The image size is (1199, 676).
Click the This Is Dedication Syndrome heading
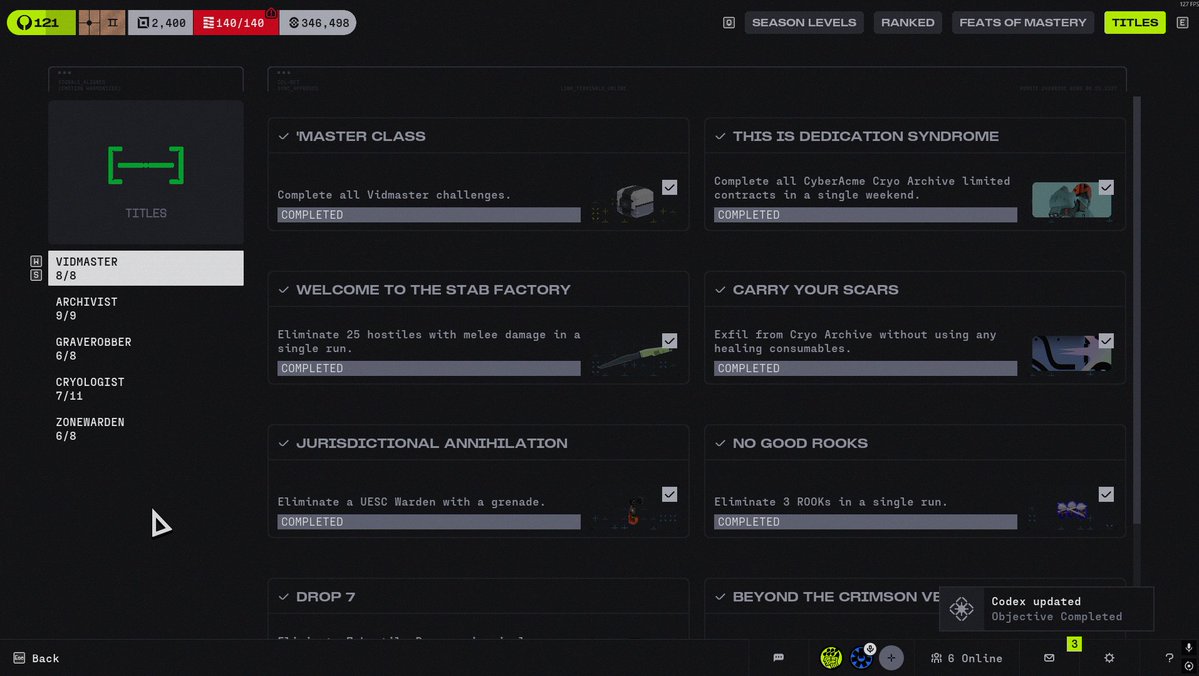pyautogui.click(x=866, y=136)
